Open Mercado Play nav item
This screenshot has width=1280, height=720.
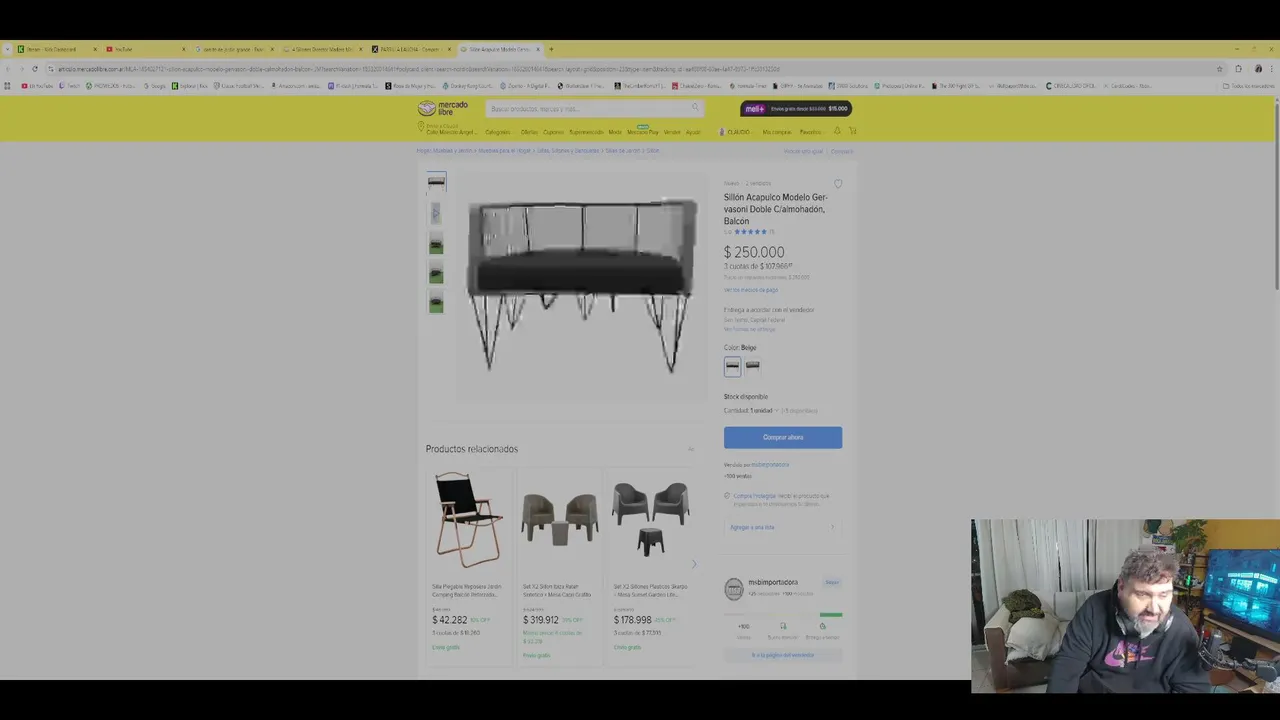click(643, 131)
